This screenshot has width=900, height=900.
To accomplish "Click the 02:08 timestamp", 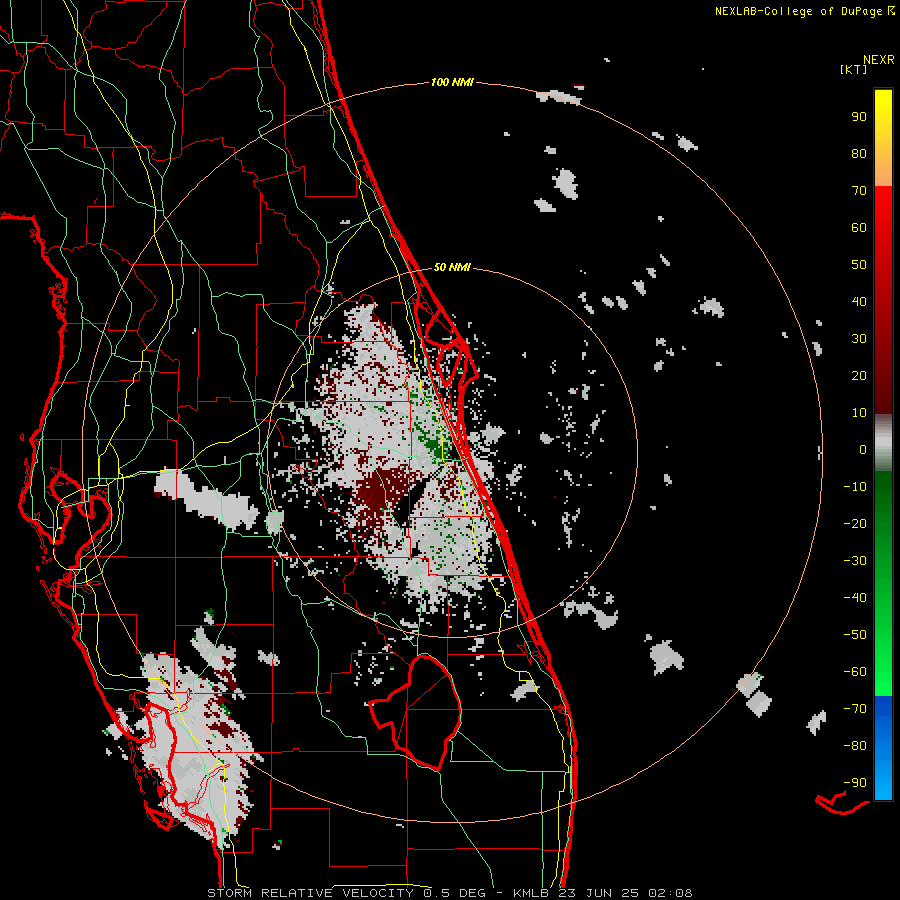I will (x=671, y=893).
